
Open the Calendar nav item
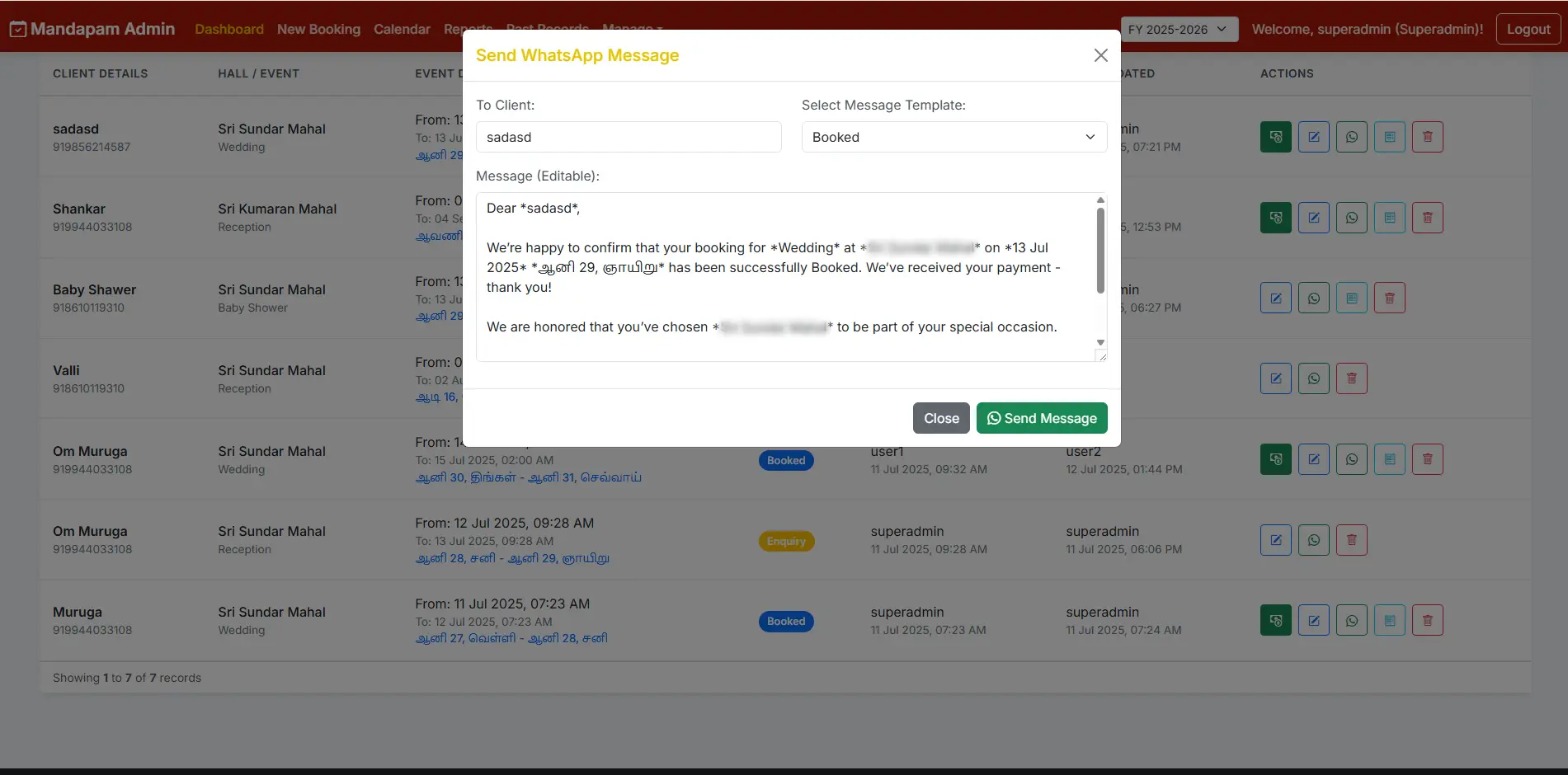(402, 29)
